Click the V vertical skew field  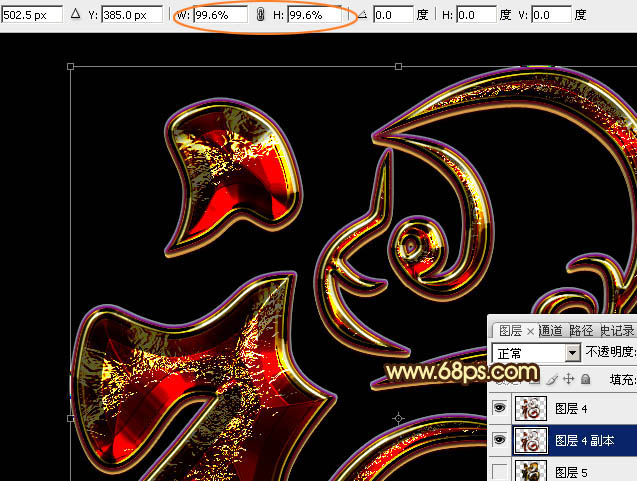pos(551,15)
